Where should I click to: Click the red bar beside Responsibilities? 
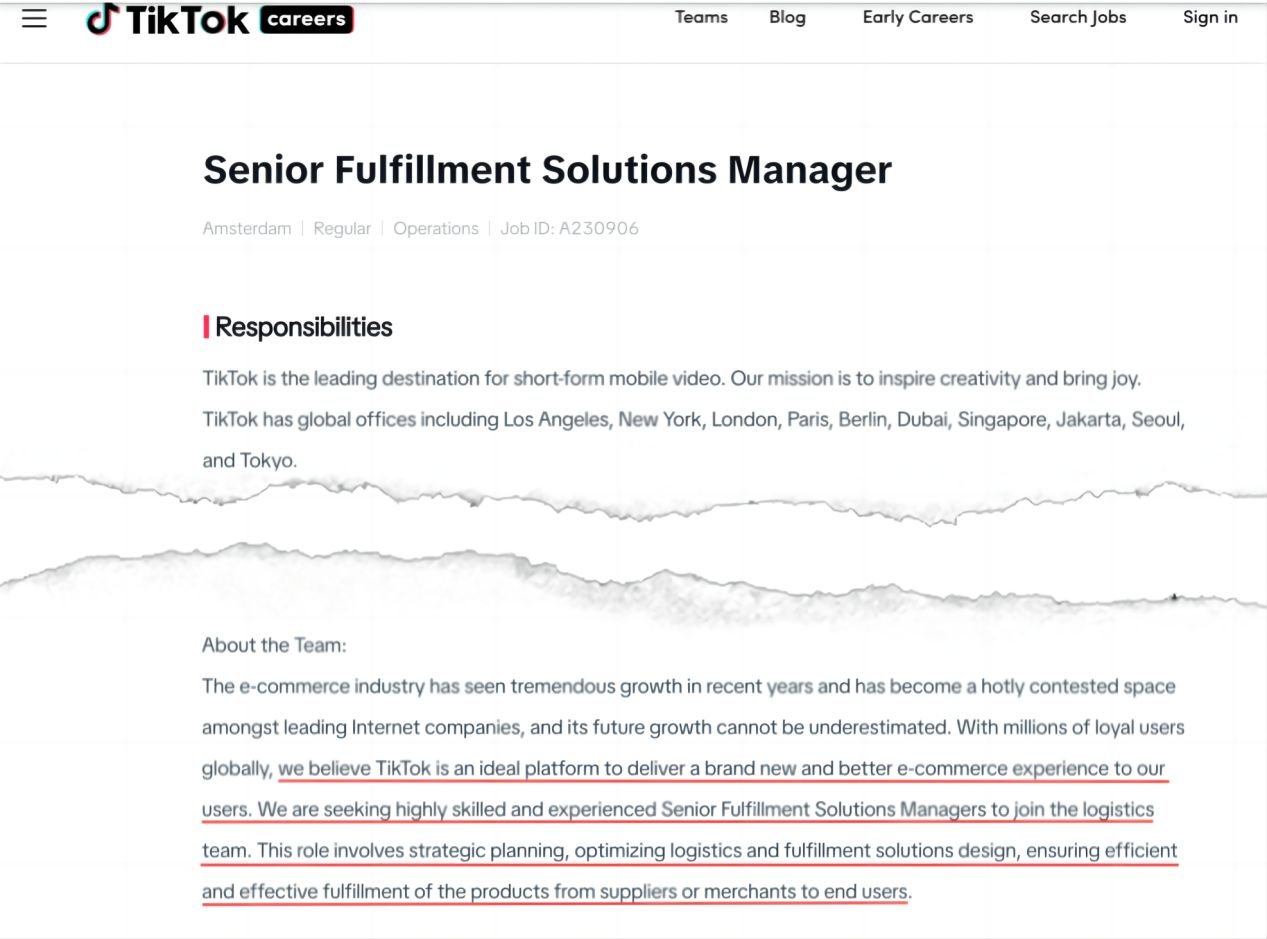pyautogui.click(x=206, y=327)
